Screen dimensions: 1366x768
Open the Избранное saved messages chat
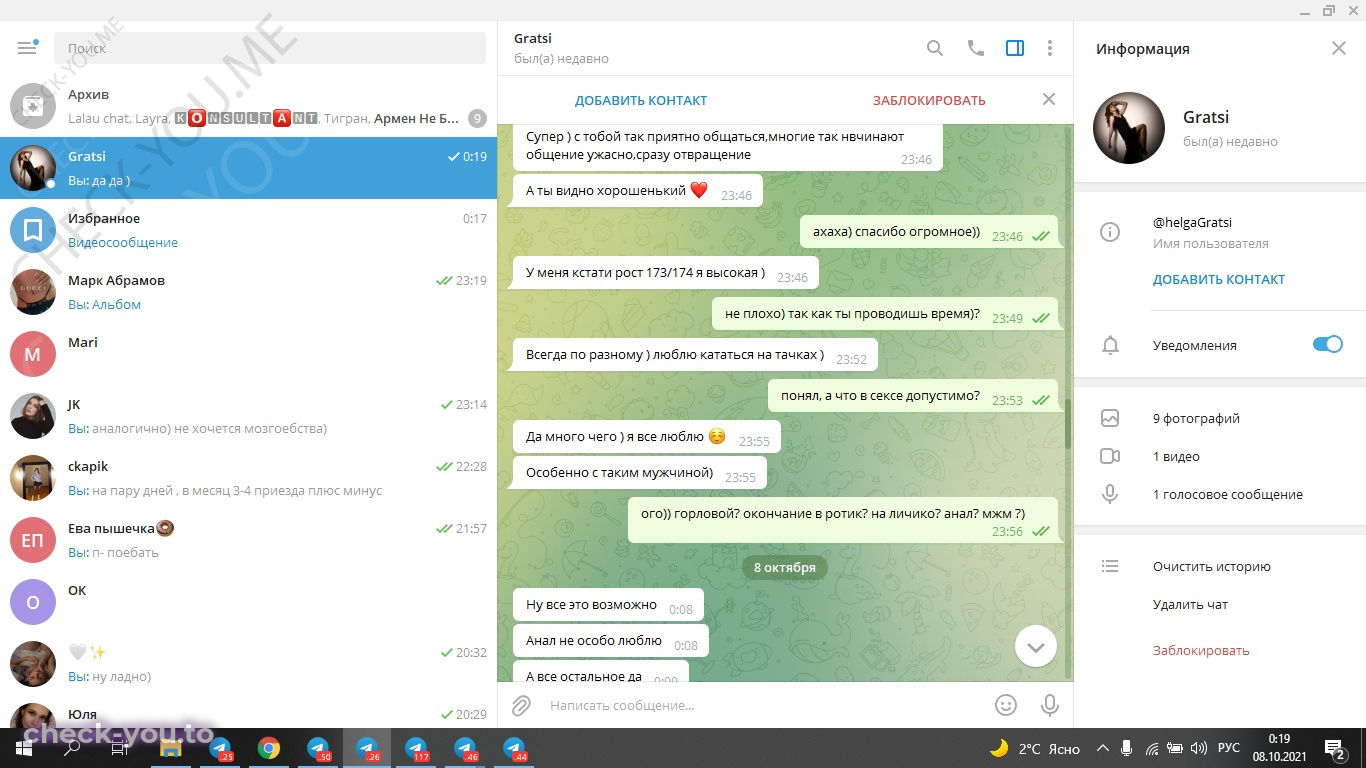tap(248, 230)
